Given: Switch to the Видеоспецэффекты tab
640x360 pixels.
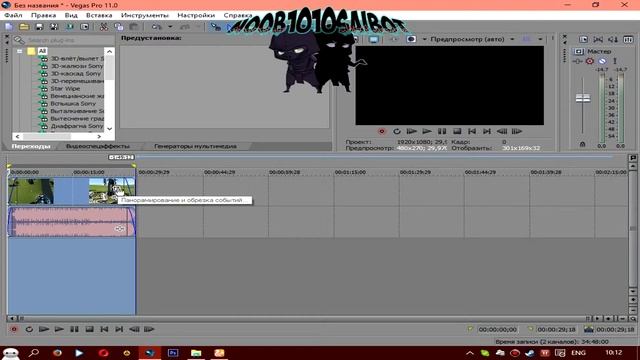Looking at the screenshot, I should pos(98,146).
